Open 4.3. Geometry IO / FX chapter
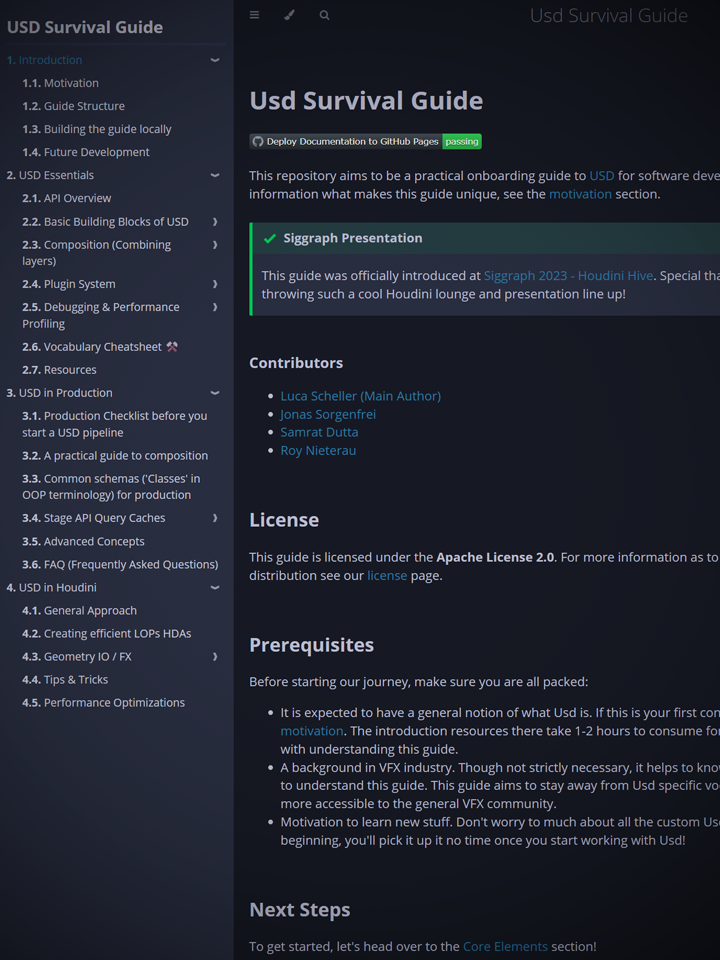 click(77, 657)
